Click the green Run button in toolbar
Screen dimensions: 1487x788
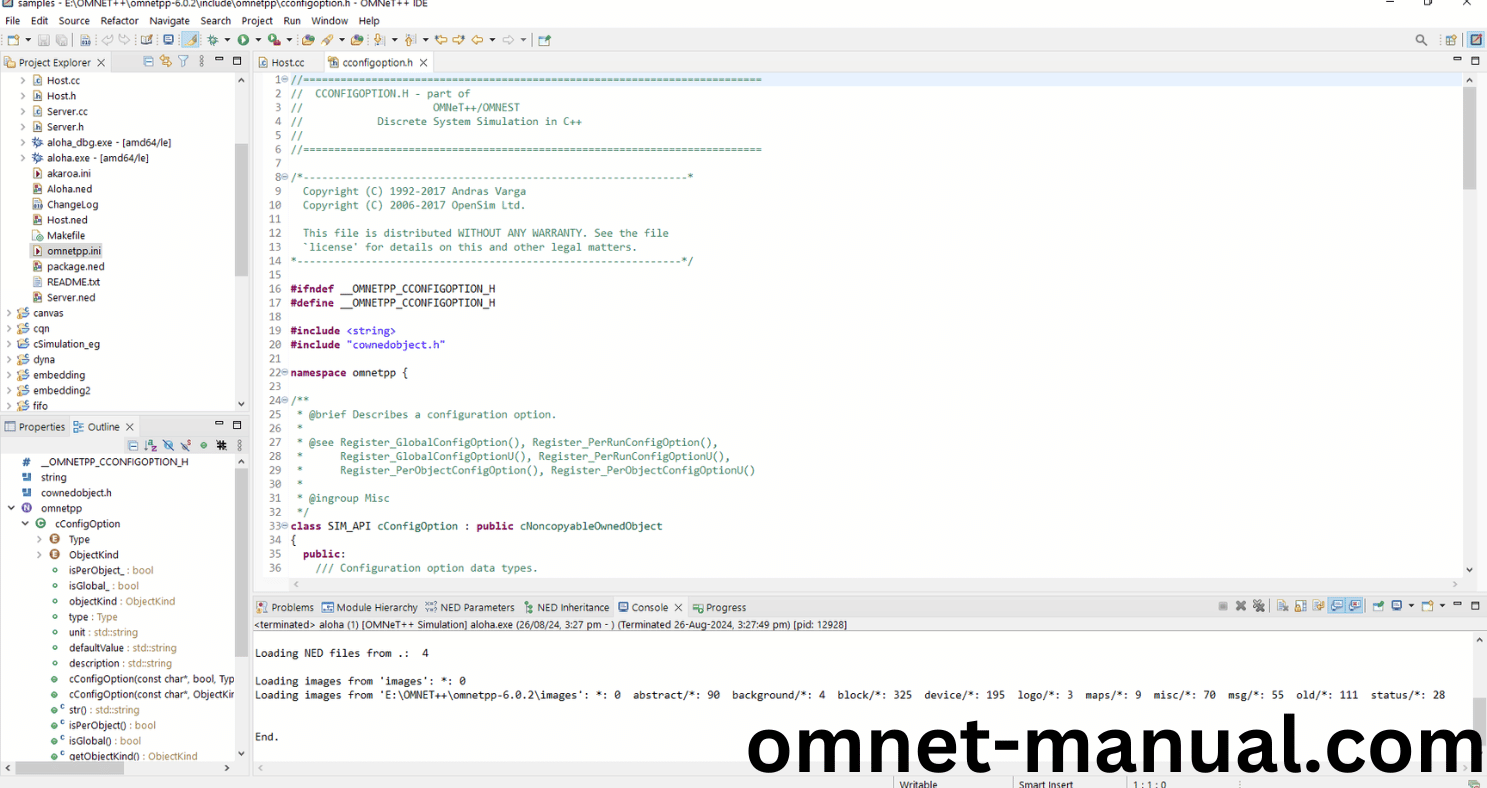pyautogui.click(x=243, y=40)
